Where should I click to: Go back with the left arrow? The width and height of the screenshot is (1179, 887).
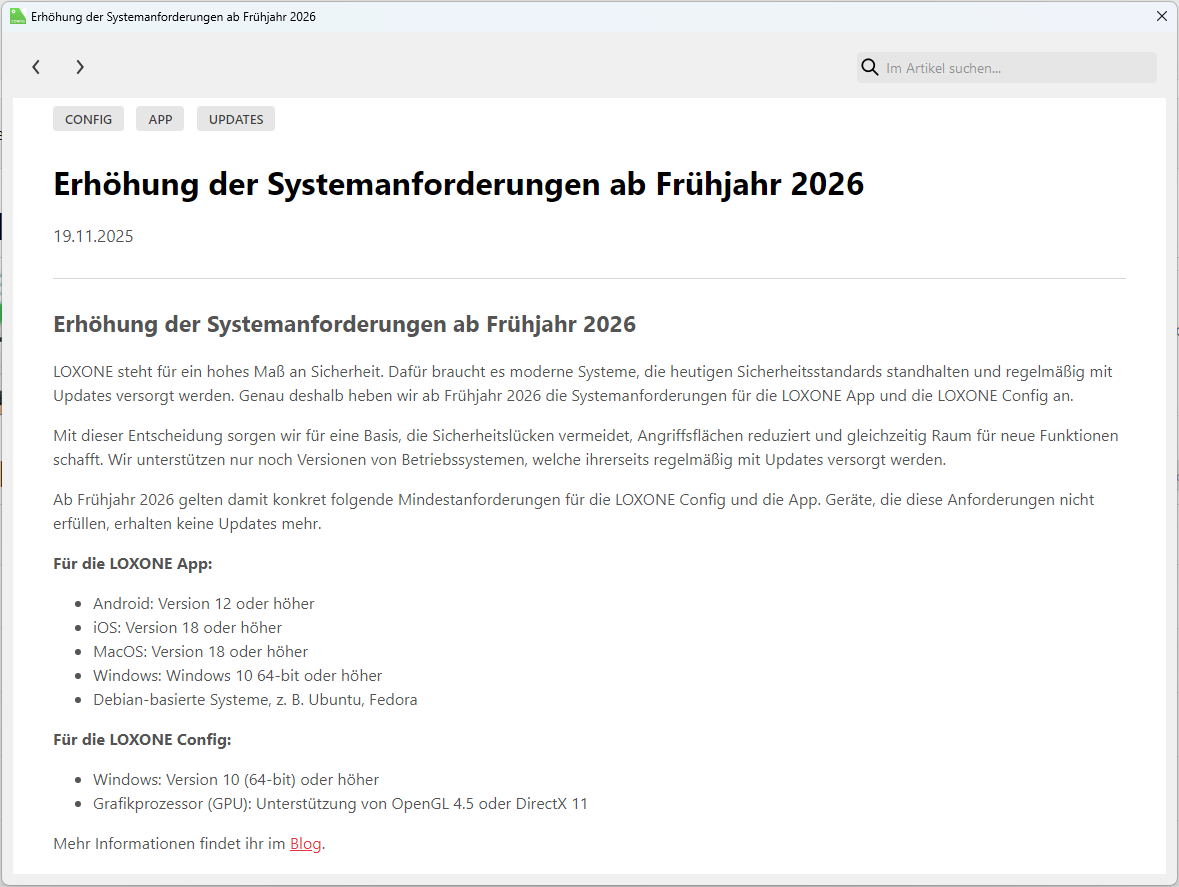[36, 67]
